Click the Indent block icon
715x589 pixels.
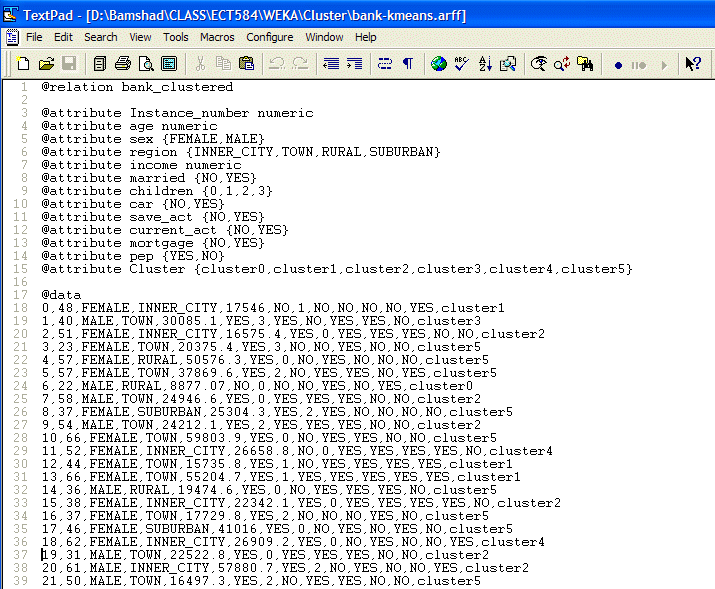354,64
